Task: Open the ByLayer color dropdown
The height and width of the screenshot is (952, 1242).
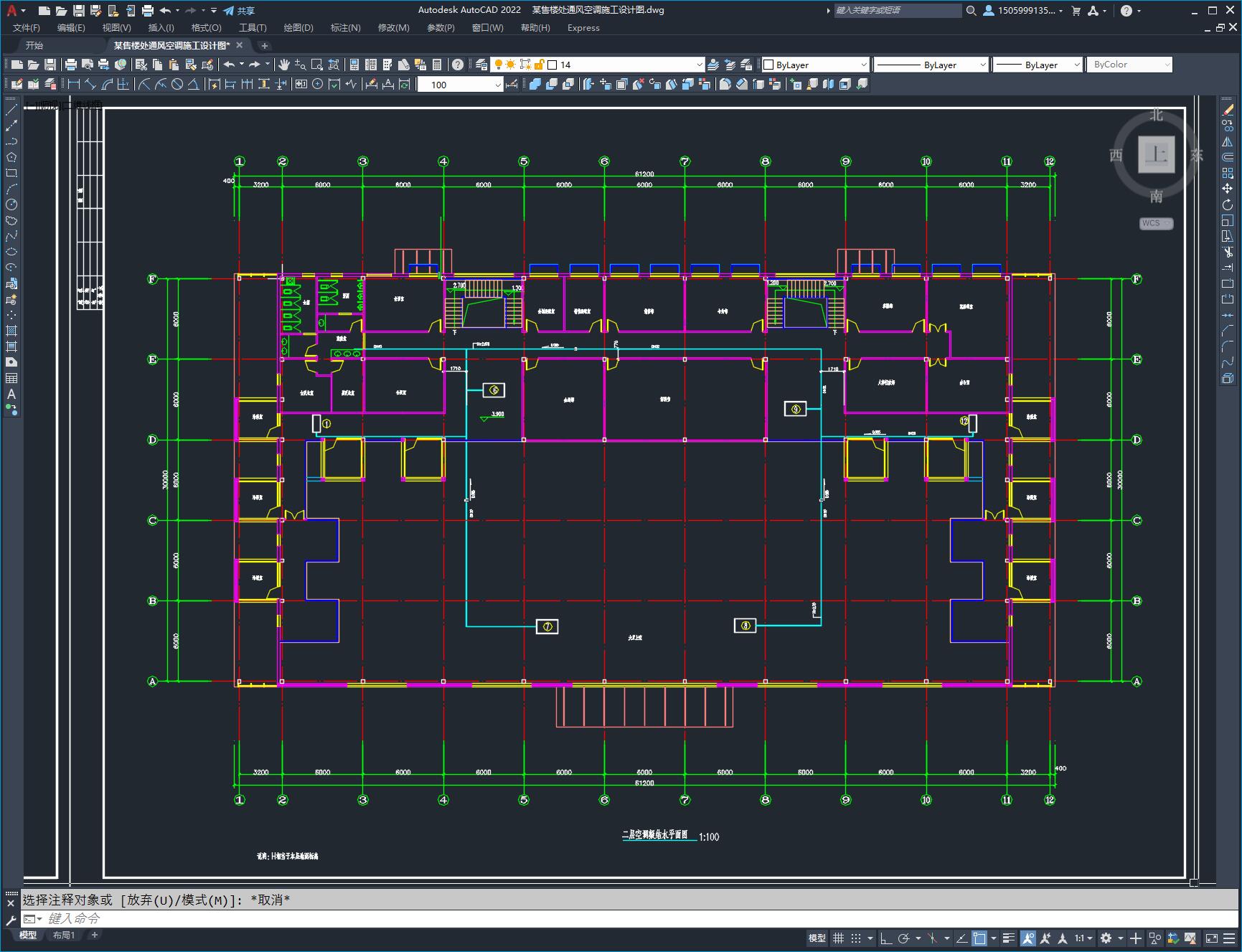Action: [x=815, y=65]
